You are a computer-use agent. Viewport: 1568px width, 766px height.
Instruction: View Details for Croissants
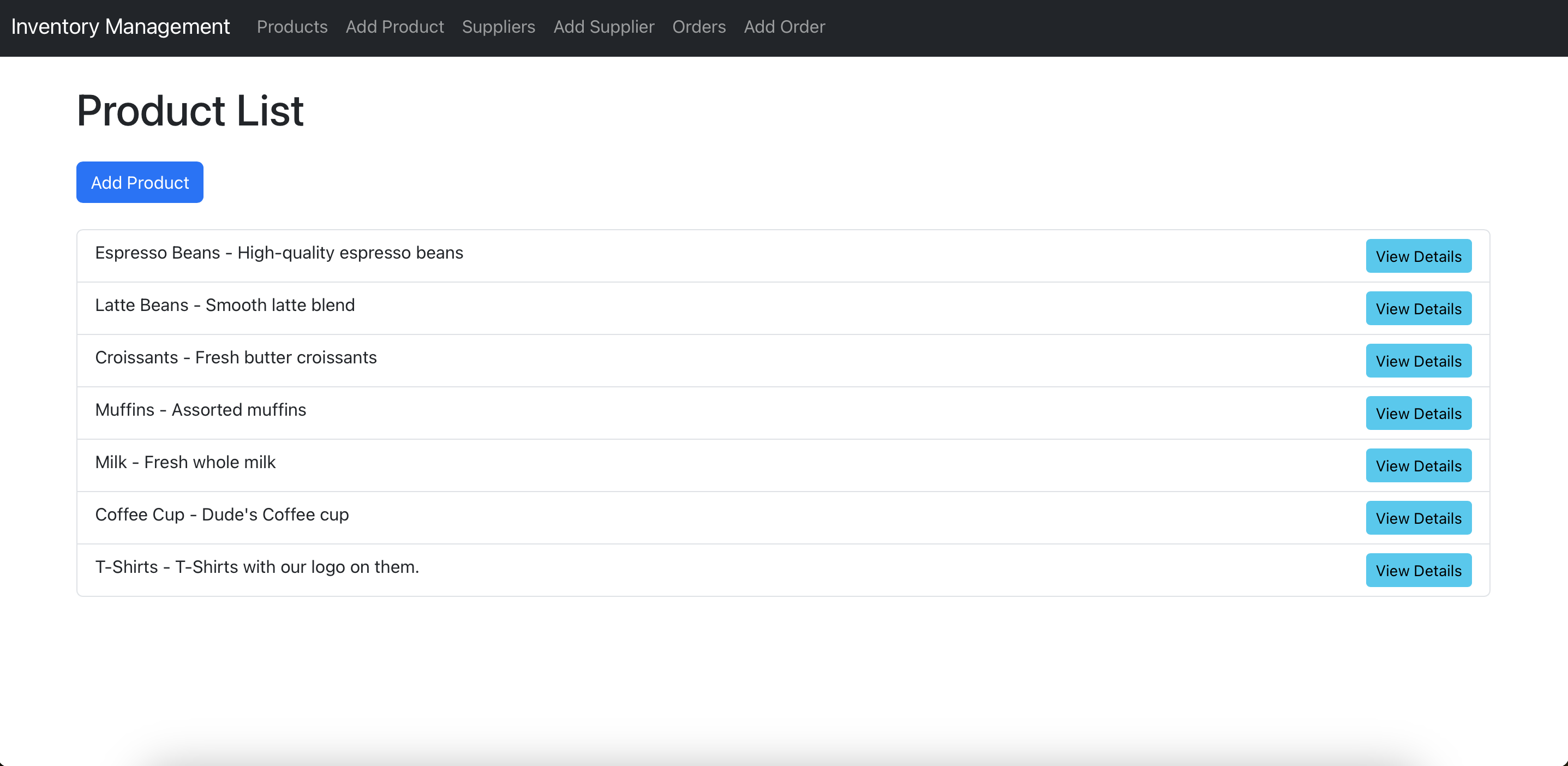click(1417, 361)
